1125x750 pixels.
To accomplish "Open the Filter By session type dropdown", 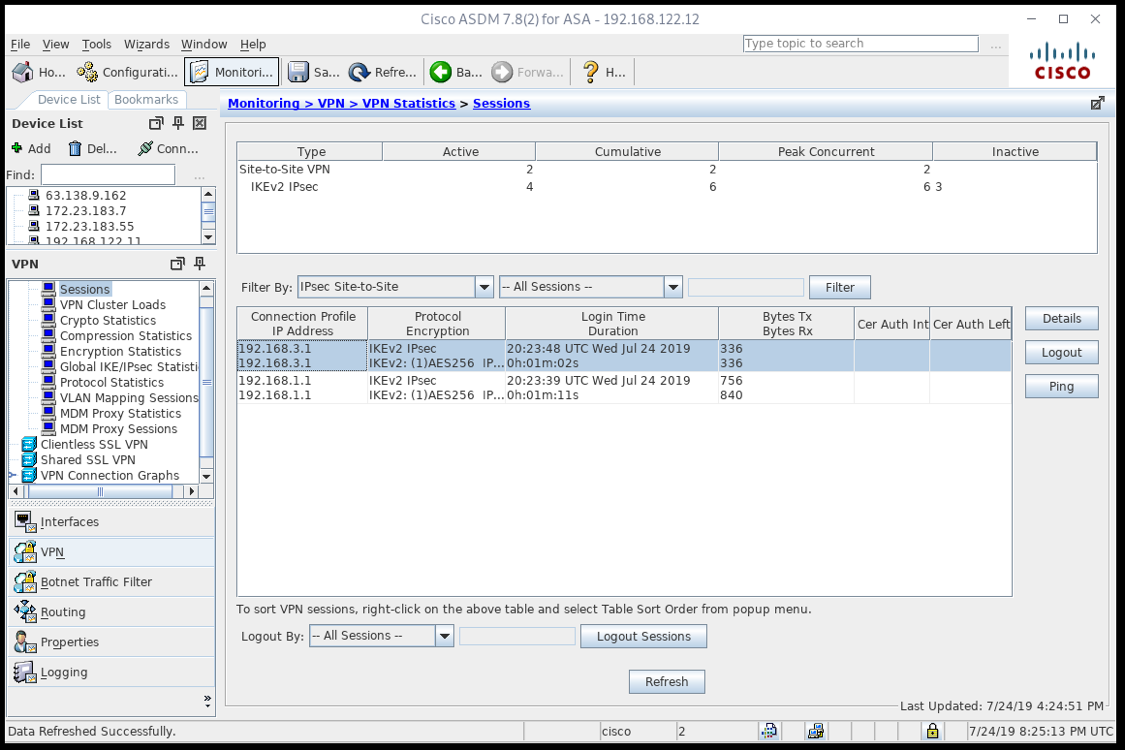I will (x=484, y=286).
